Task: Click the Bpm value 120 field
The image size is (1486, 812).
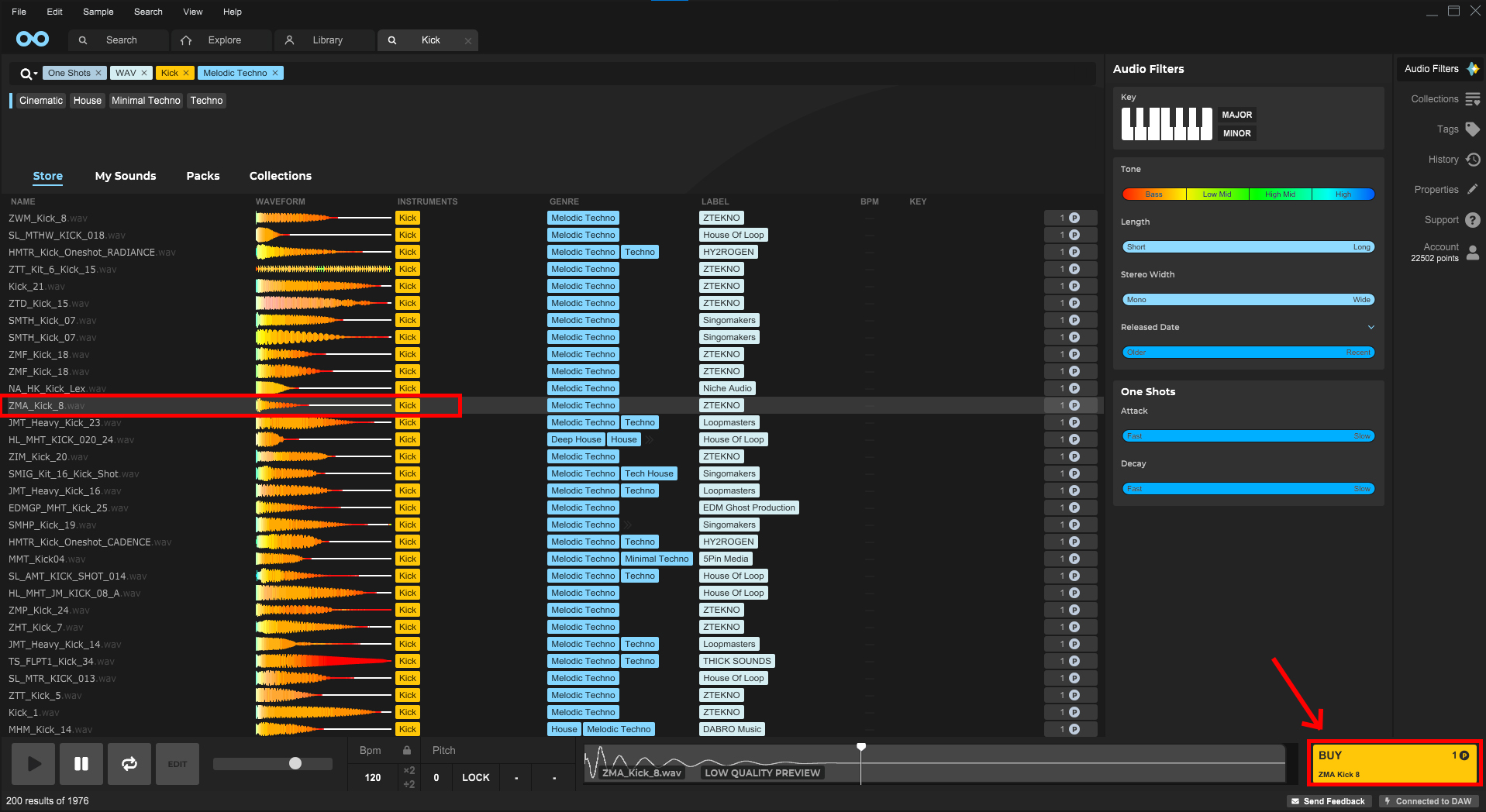Action: (x=373, y=777)
